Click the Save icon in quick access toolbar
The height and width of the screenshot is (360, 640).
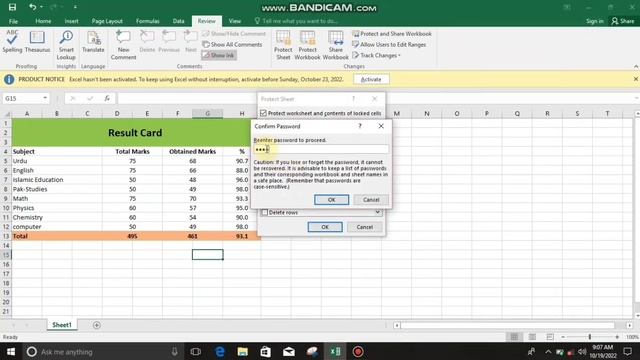[x=12, y=7]
